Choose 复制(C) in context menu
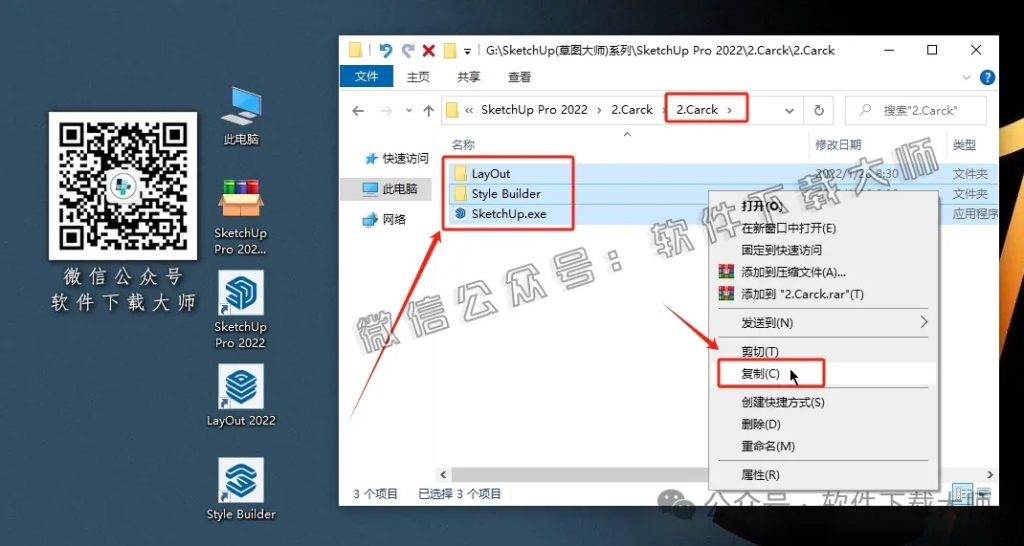This screenshot has width=1024, height=546. click(761, 374)
